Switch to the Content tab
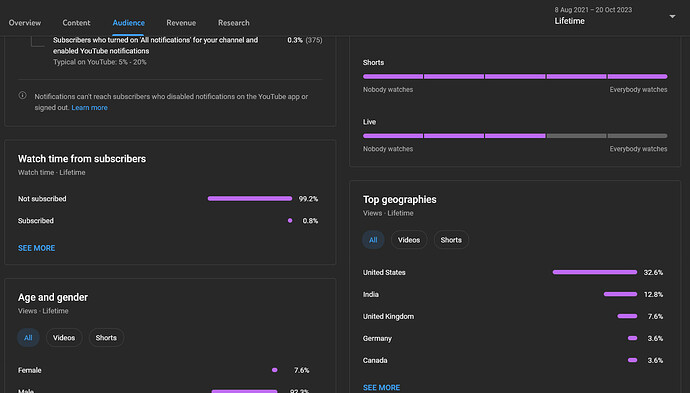The image size is (690, 393). (x=76, y=22)
